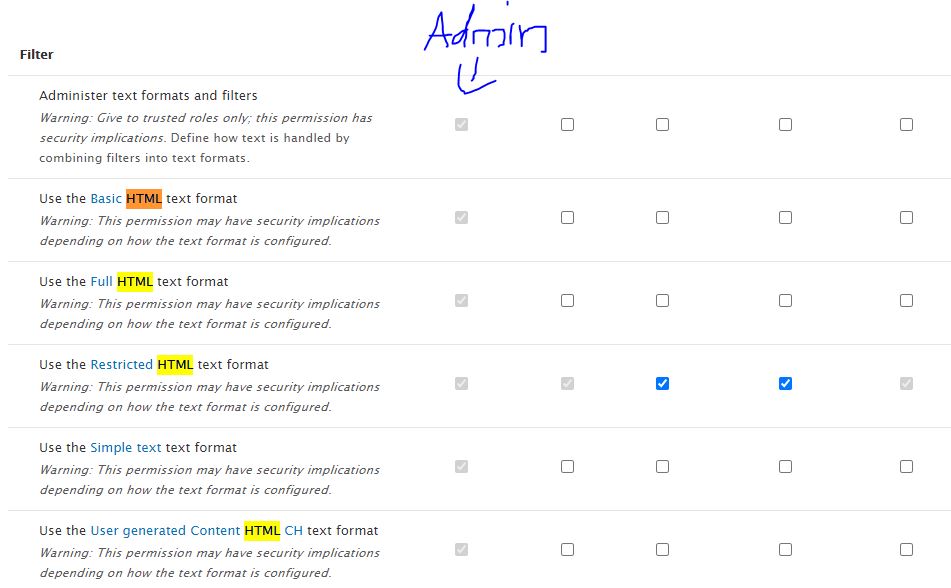951x588 pixels.
Task: Tick User generated Content in third column
Action: tap(662, 550)
